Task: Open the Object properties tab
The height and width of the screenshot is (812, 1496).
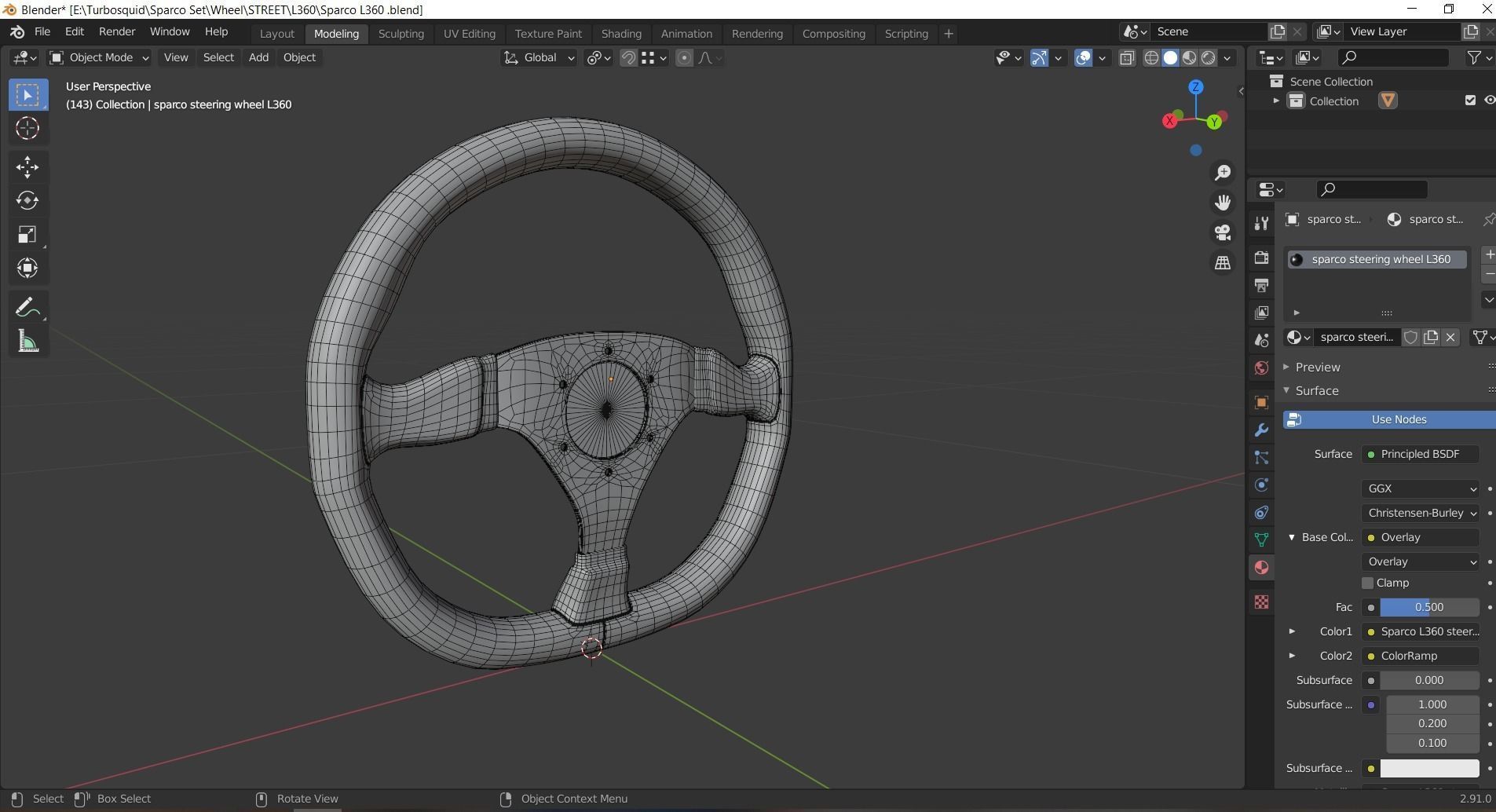Action: click(1261, 402)
